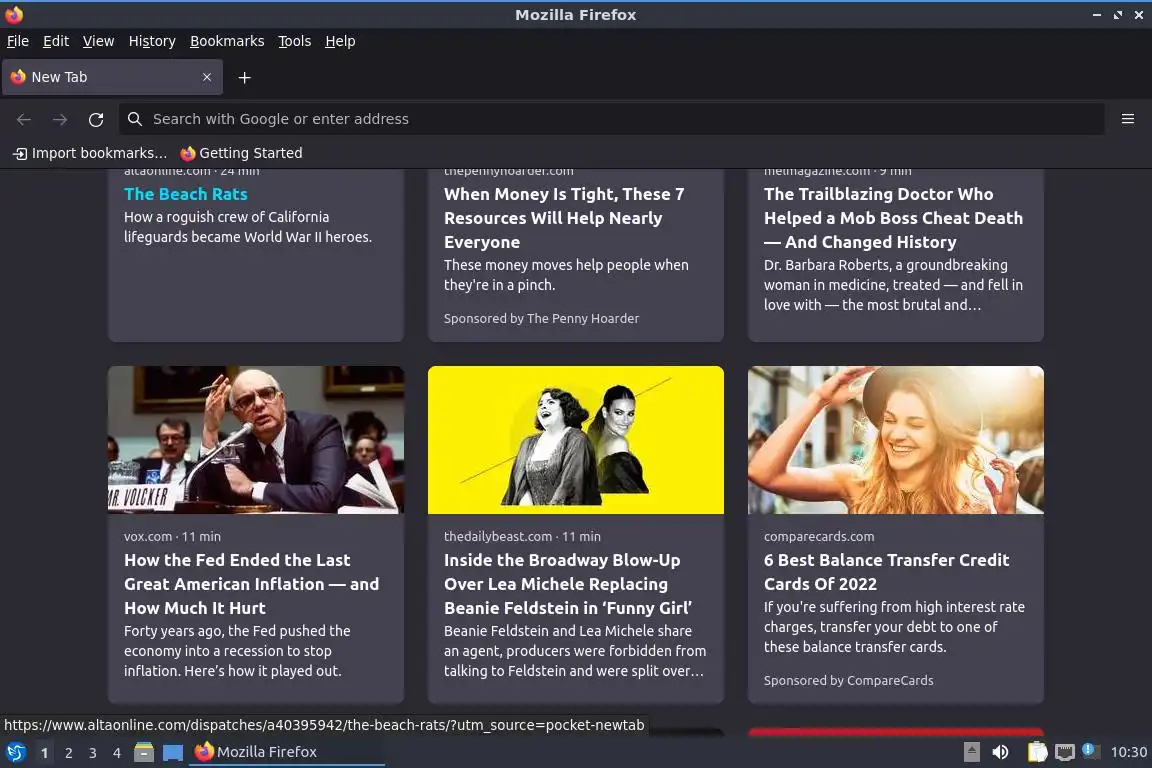Open The Trailblazing Doctor article headline

pos(893,218)
